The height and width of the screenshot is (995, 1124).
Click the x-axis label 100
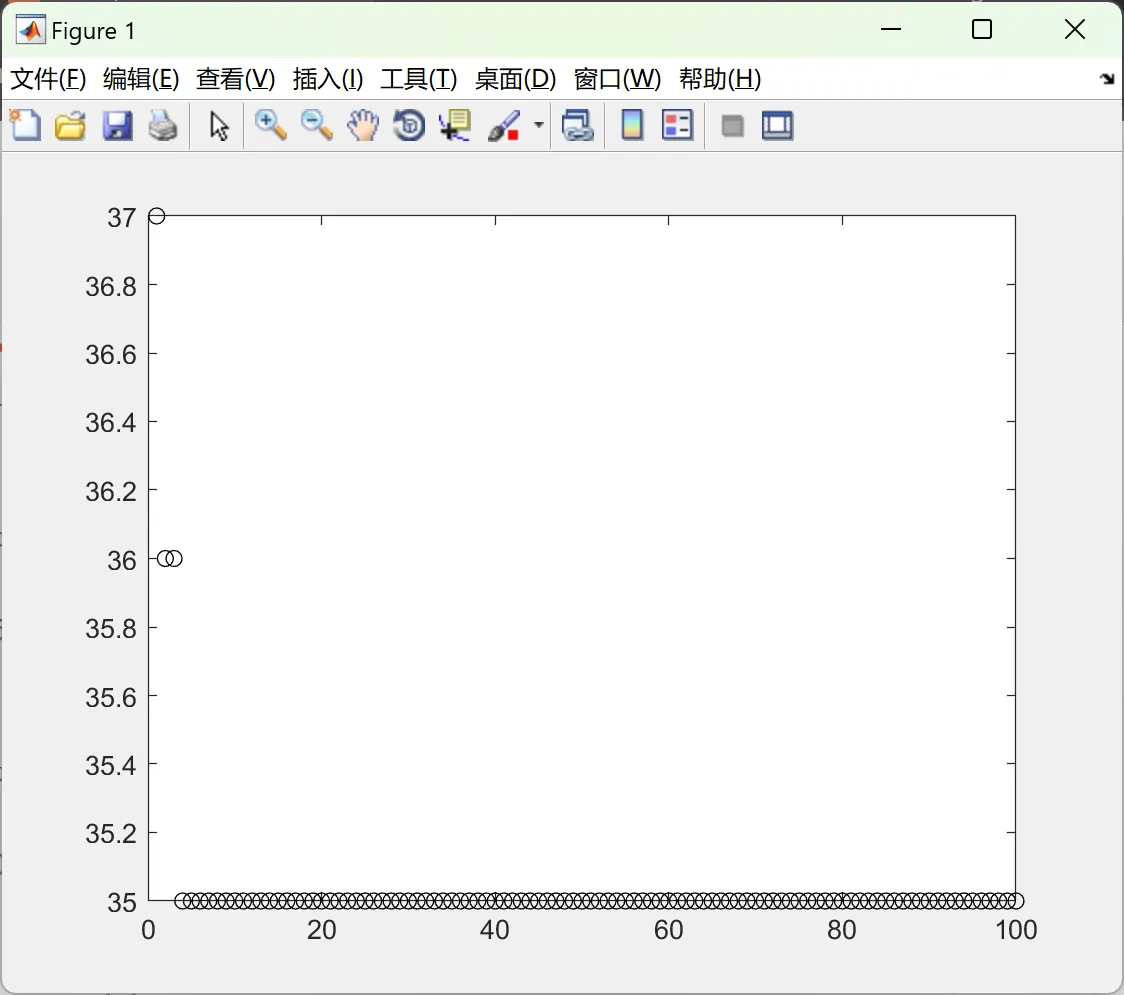1016,930
